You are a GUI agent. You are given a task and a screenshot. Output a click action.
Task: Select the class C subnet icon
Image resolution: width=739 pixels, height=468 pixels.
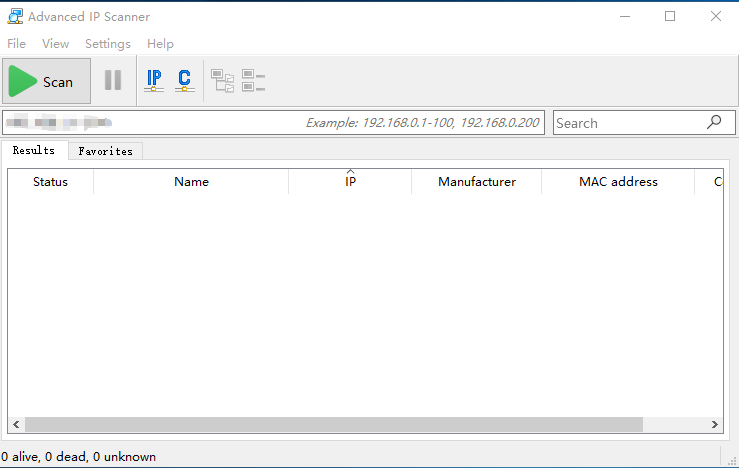pyautogui.click(x=185, y=81)
